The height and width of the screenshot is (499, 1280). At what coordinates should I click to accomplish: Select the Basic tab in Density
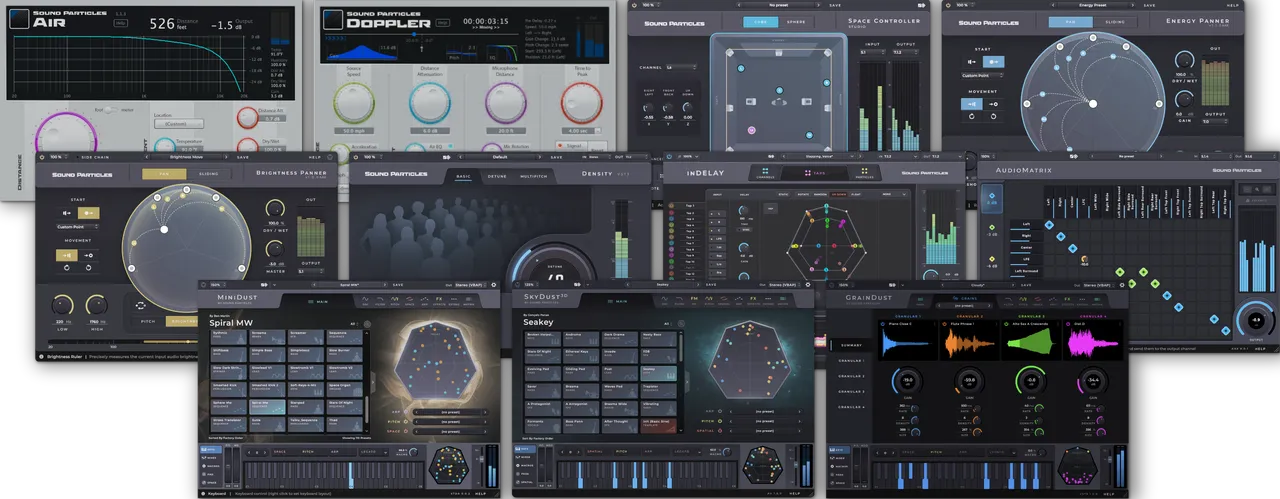tap(464, 174)
